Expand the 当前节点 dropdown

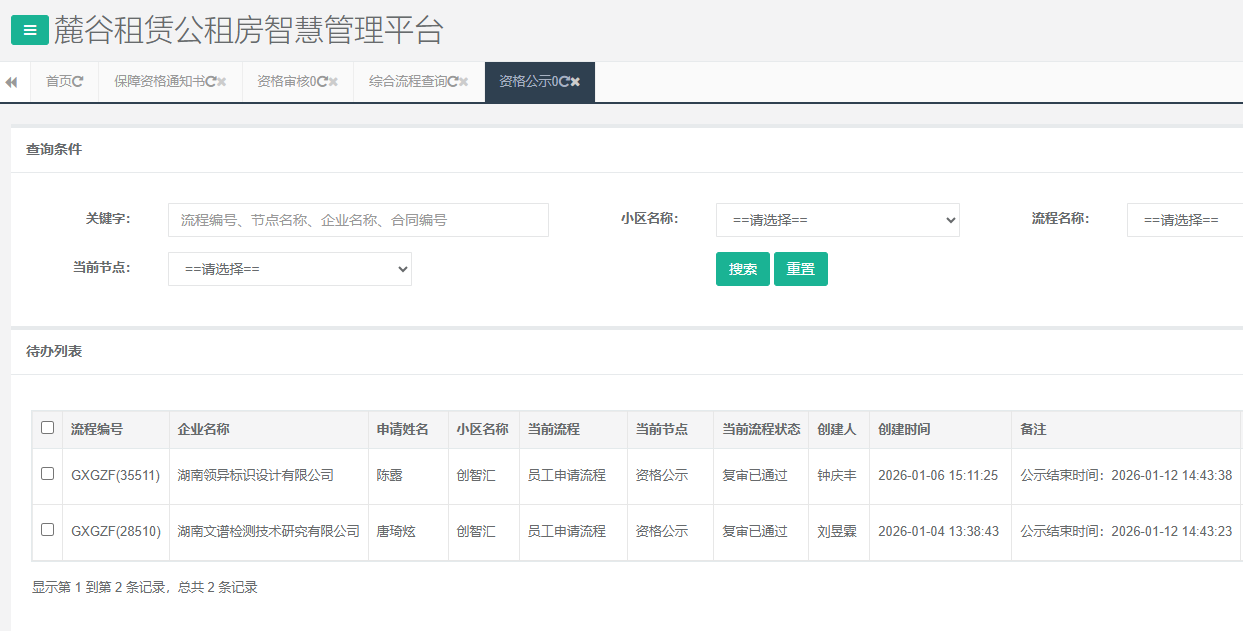(290, 269)
